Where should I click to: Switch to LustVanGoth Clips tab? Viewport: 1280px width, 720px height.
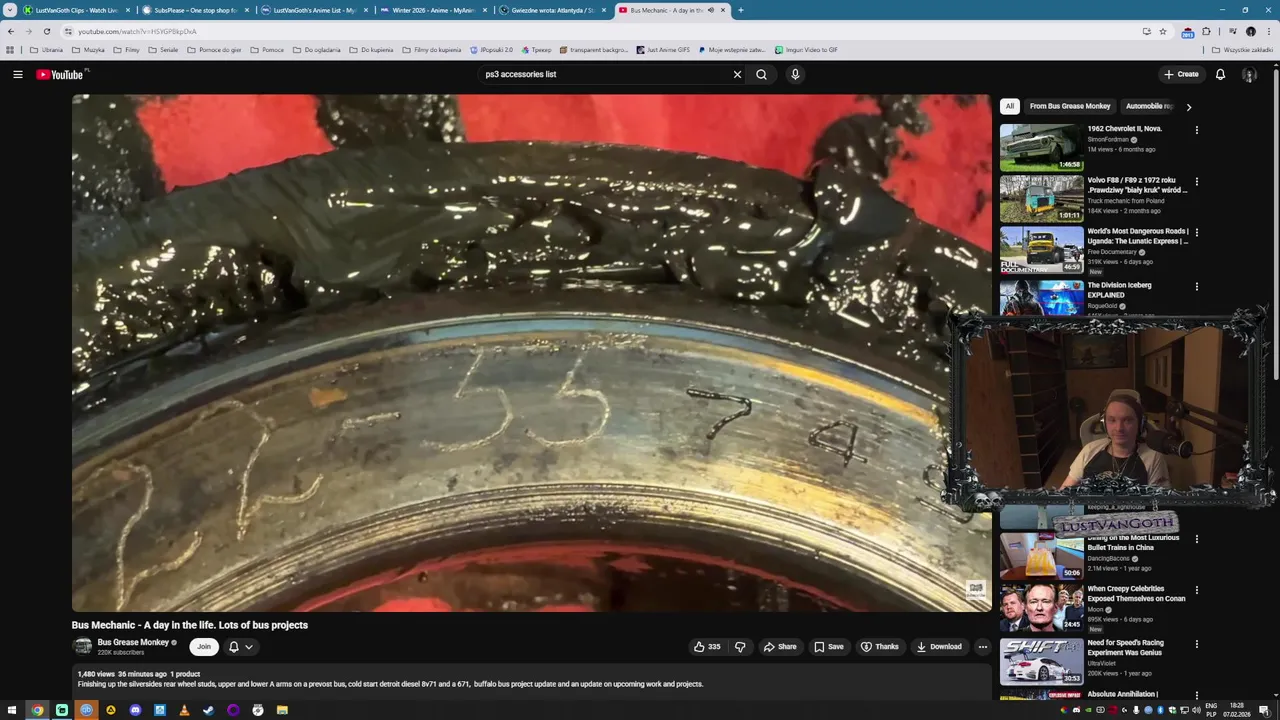[75, 10]
